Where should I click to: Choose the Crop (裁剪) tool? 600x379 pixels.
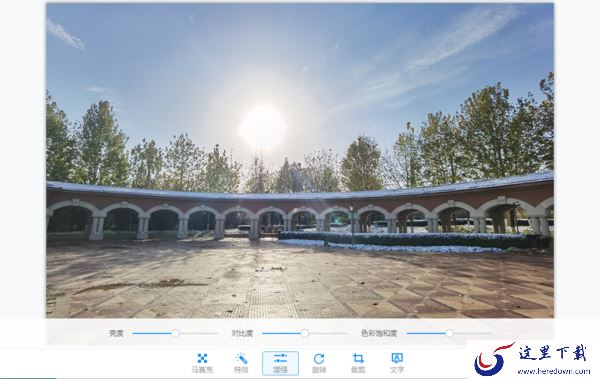358,363
